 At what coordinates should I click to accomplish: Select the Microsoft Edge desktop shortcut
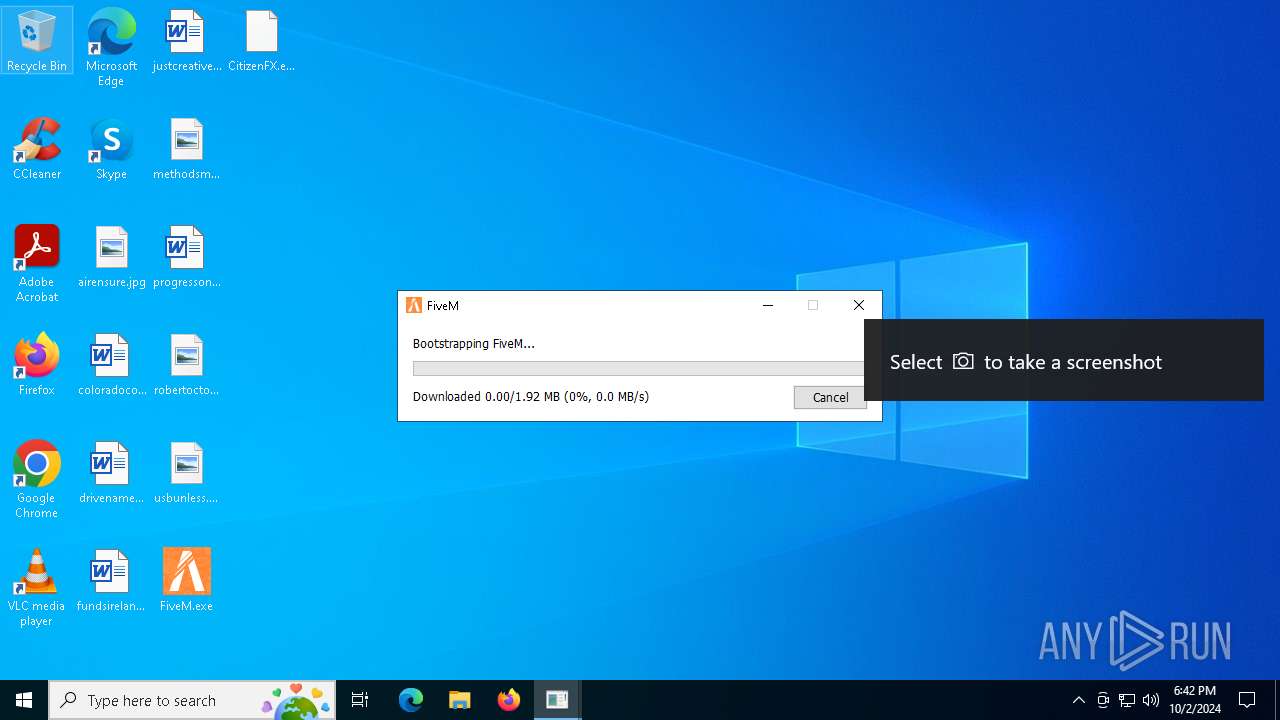coord(111,48)
